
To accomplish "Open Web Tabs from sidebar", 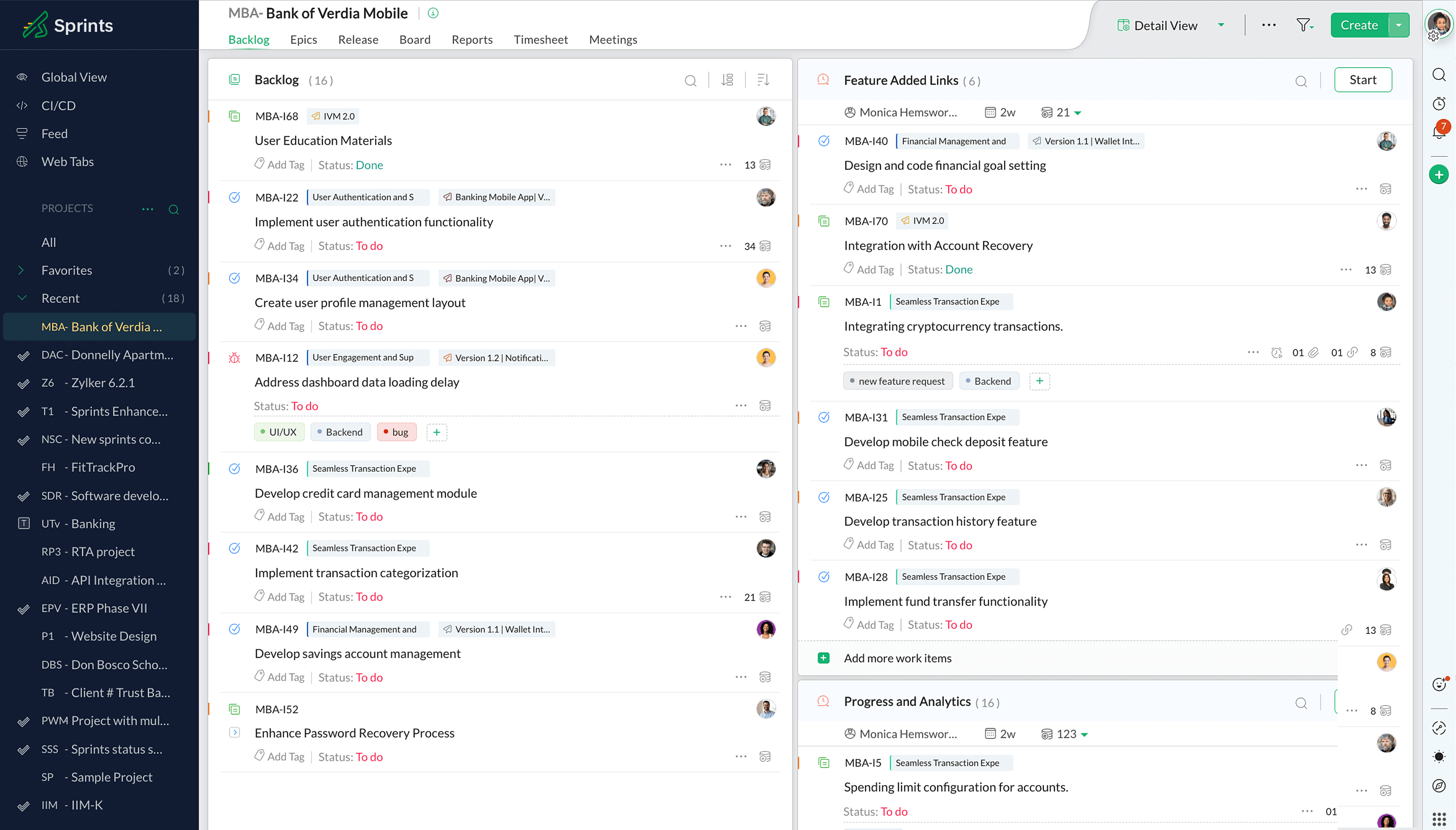I will (x=67, y=161).
